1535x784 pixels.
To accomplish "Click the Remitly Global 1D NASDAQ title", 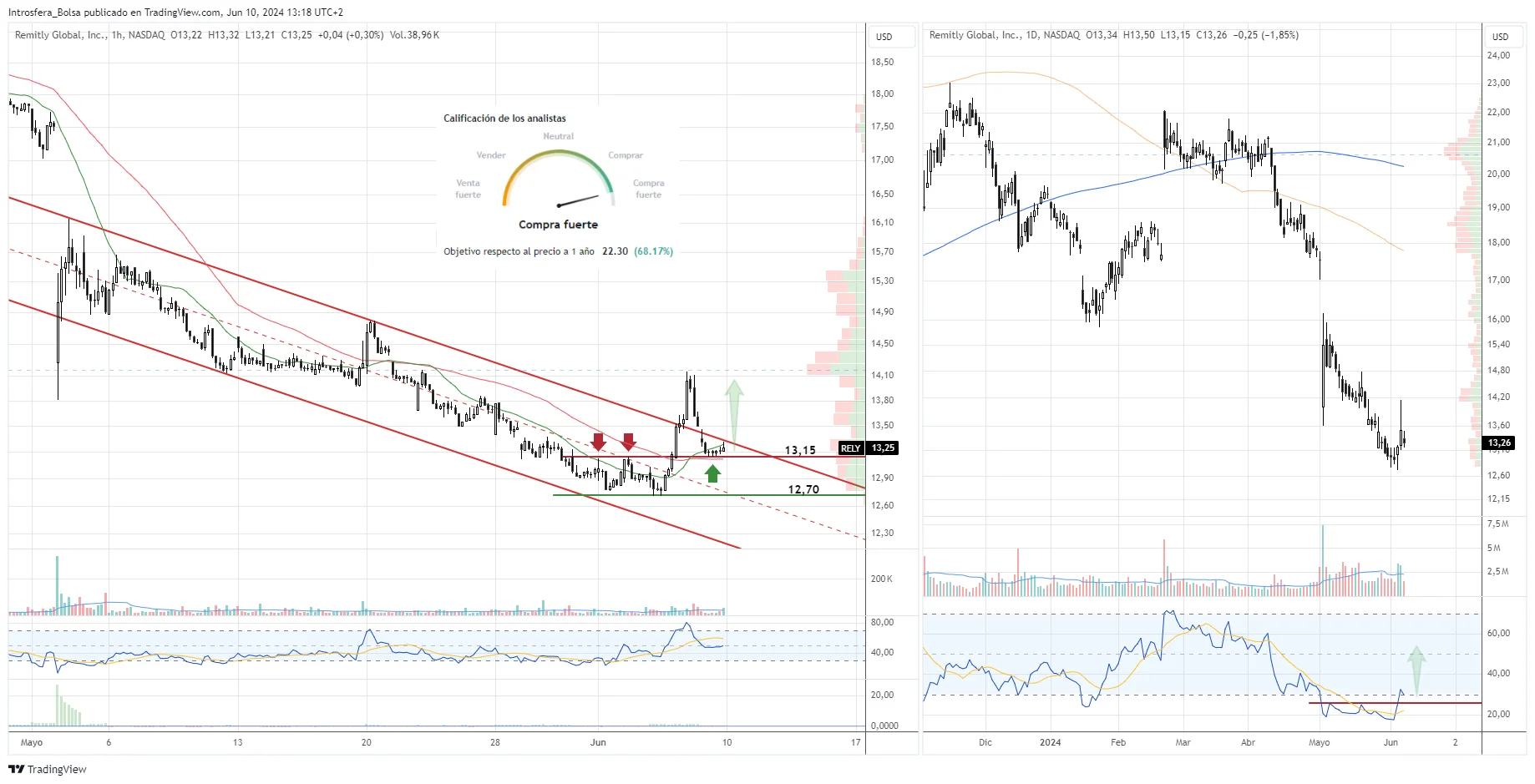I will click(1004, 35).
